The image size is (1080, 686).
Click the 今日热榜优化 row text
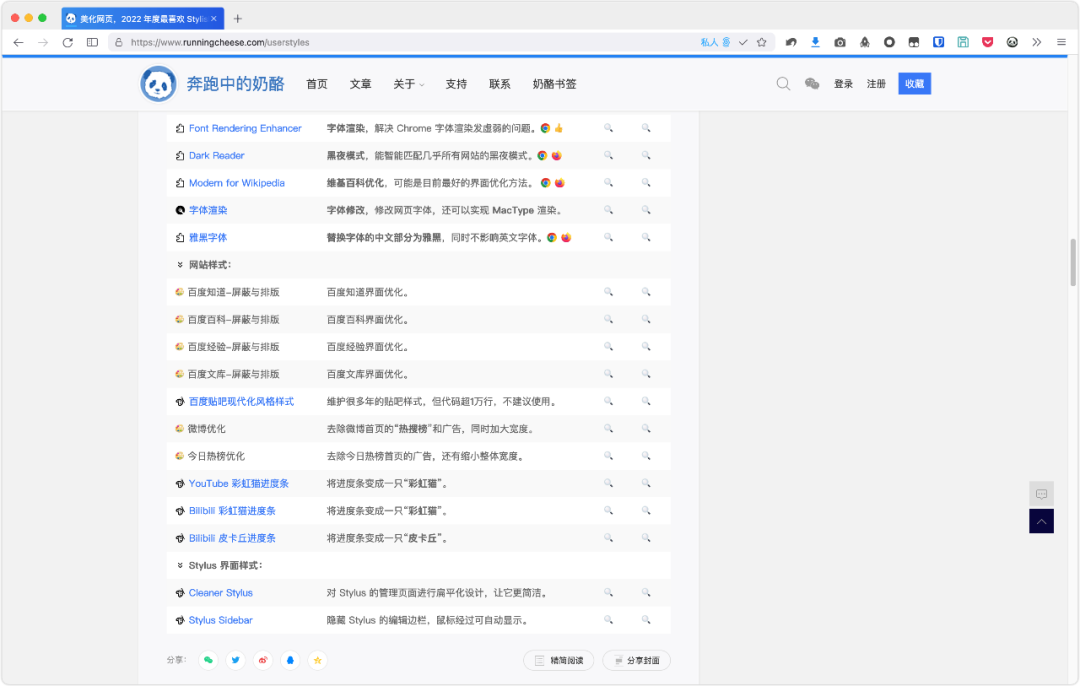(216, 456)
